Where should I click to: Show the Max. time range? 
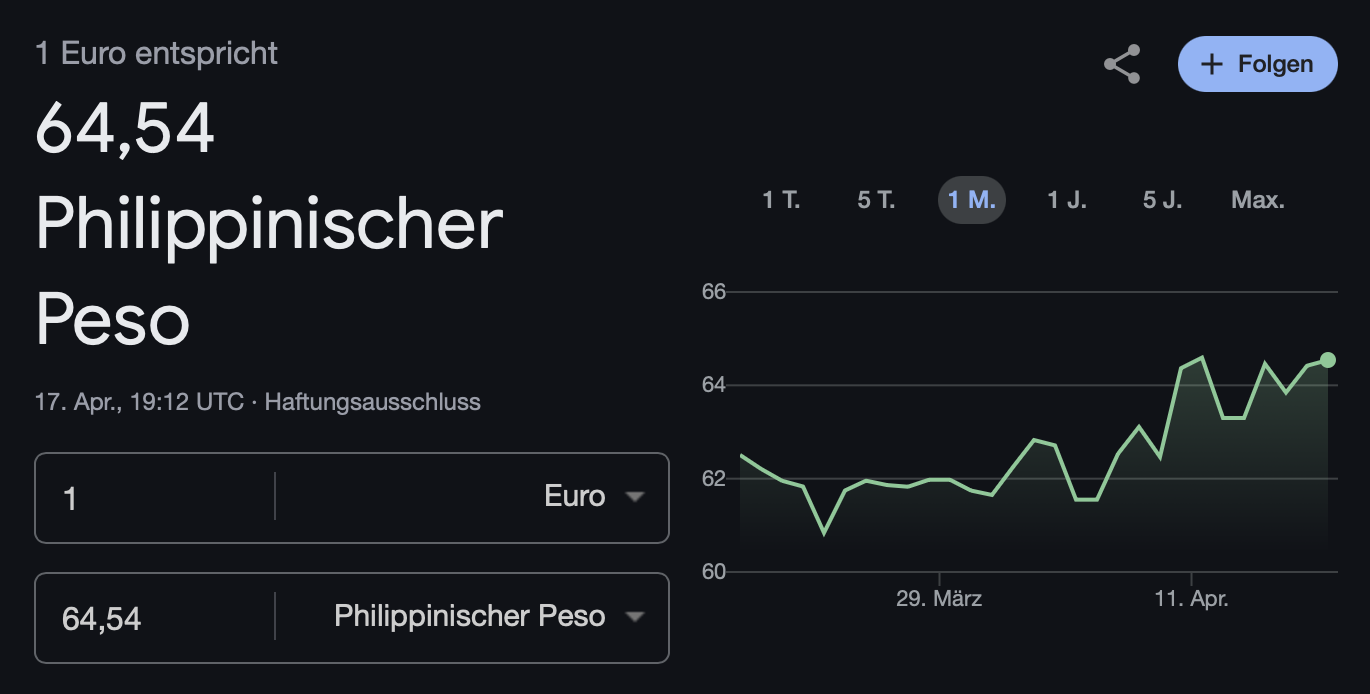pyautogui.click(x=1257, y=200)
